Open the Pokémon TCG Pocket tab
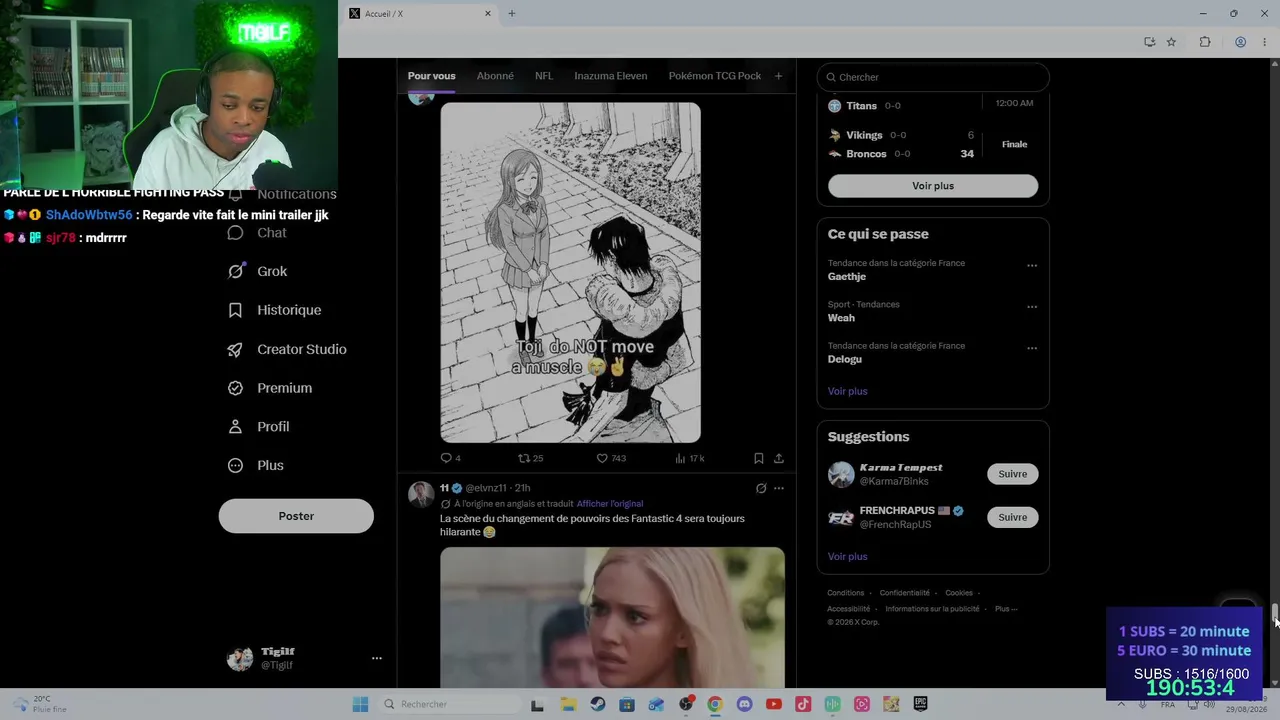 click(x=715, y=76)
